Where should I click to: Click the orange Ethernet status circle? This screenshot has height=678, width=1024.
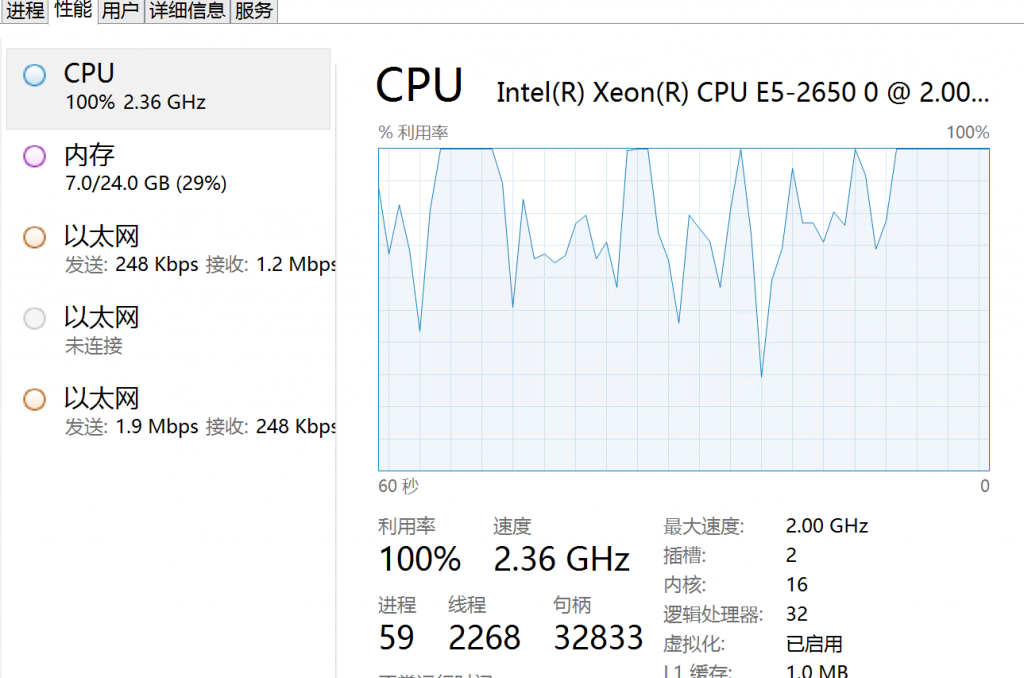coord(34,236)
